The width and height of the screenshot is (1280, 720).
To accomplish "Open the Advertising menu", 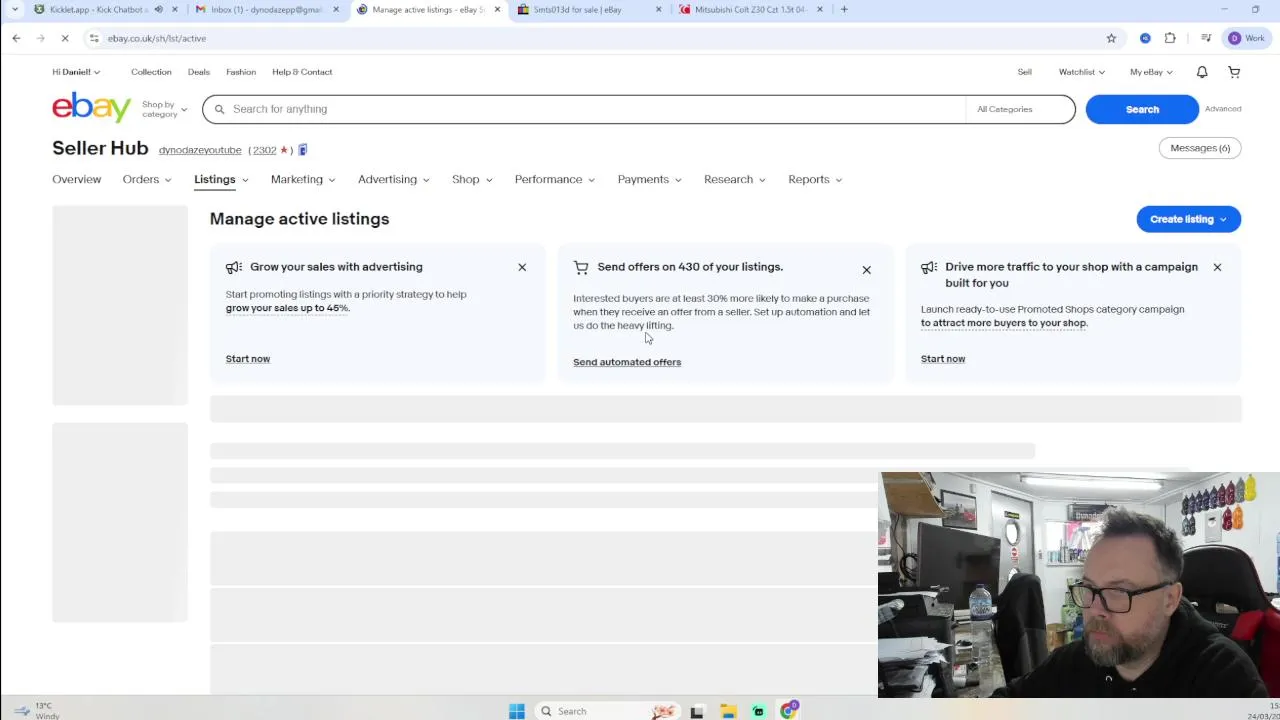I will tap(394, 179).
